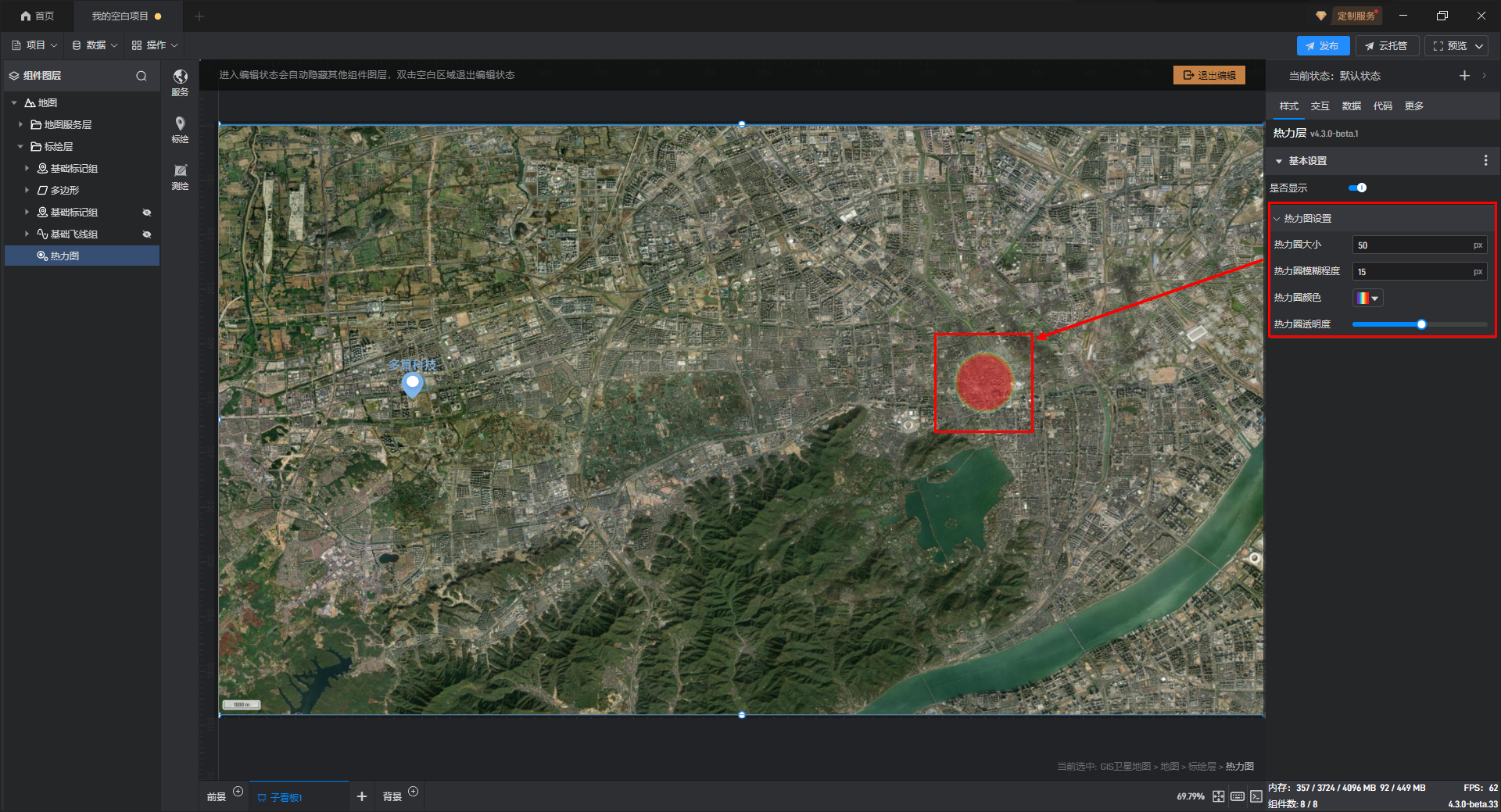1501x812 pixels.
Task: Click the 退出编辑 button
Action: (1209, 75)
